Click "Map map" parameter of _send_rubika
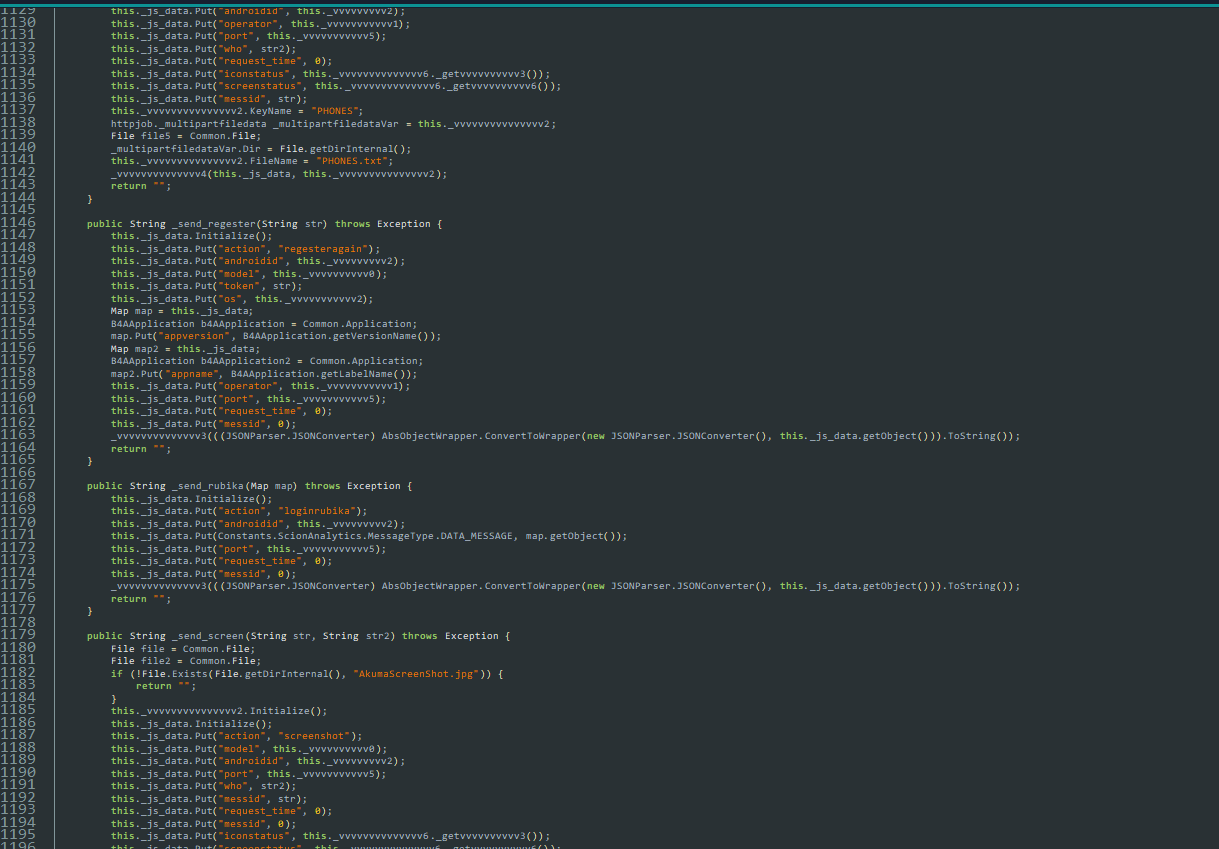 pyautogui.click(x=275, y=486)
